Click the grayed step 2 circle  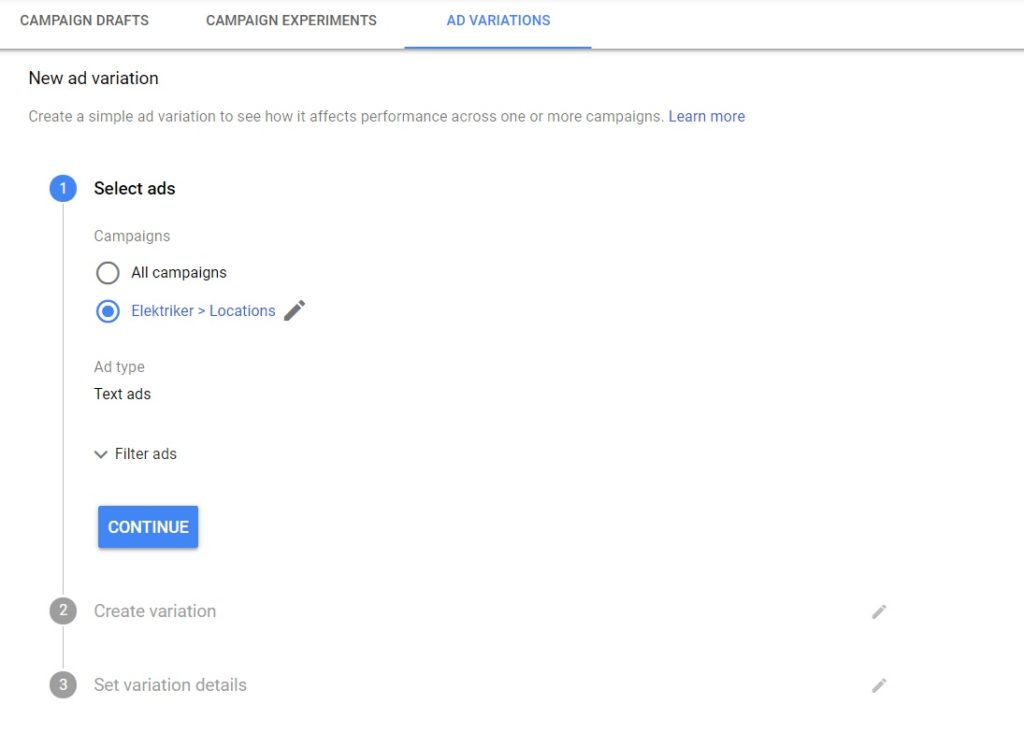pos(62,611)
